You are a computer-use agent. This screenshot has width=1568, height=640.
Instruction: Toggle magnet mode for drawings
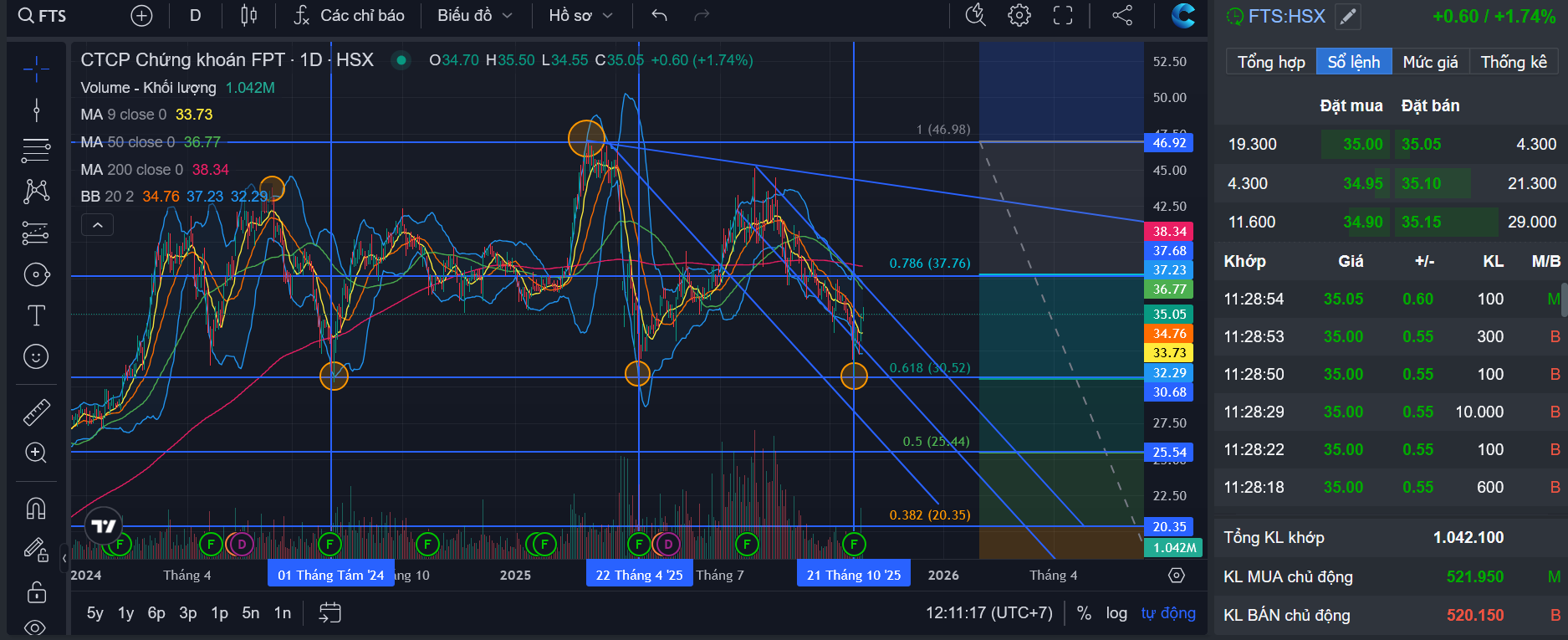click(x=36, y=508)
